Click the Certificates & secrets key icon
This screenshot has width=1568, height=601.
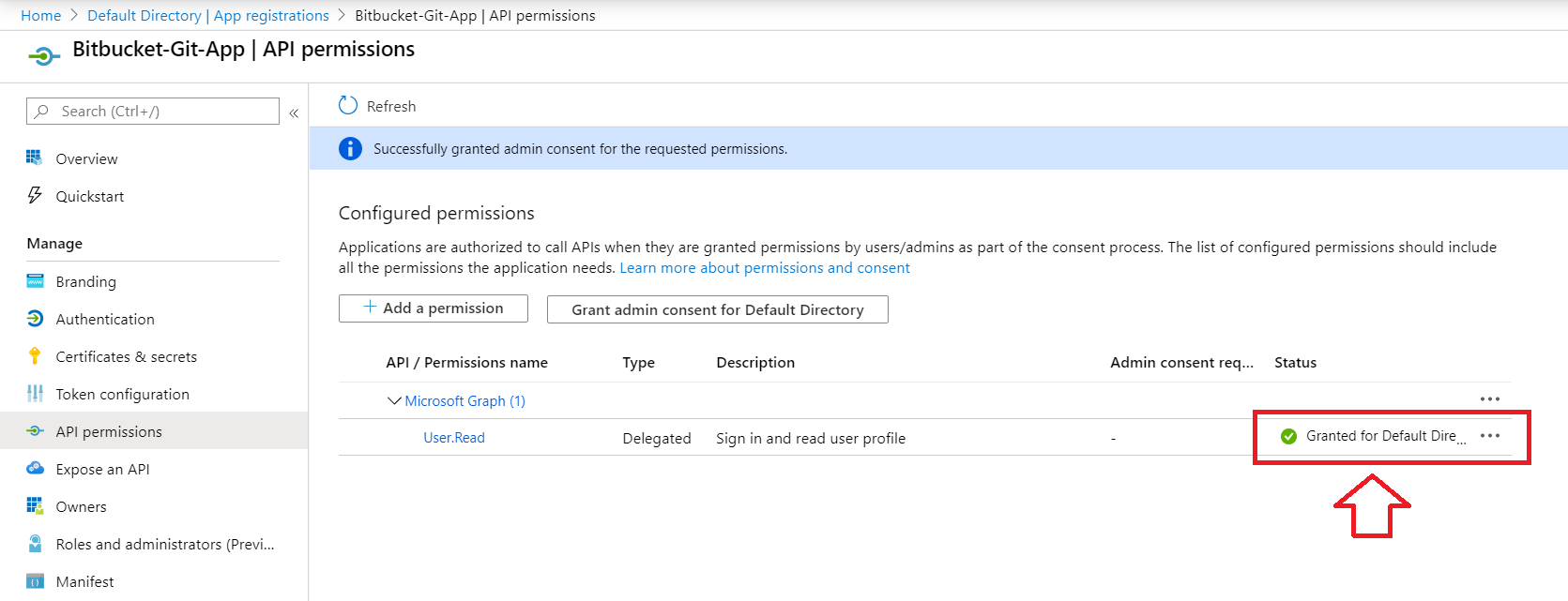click(x=35, y=355)
